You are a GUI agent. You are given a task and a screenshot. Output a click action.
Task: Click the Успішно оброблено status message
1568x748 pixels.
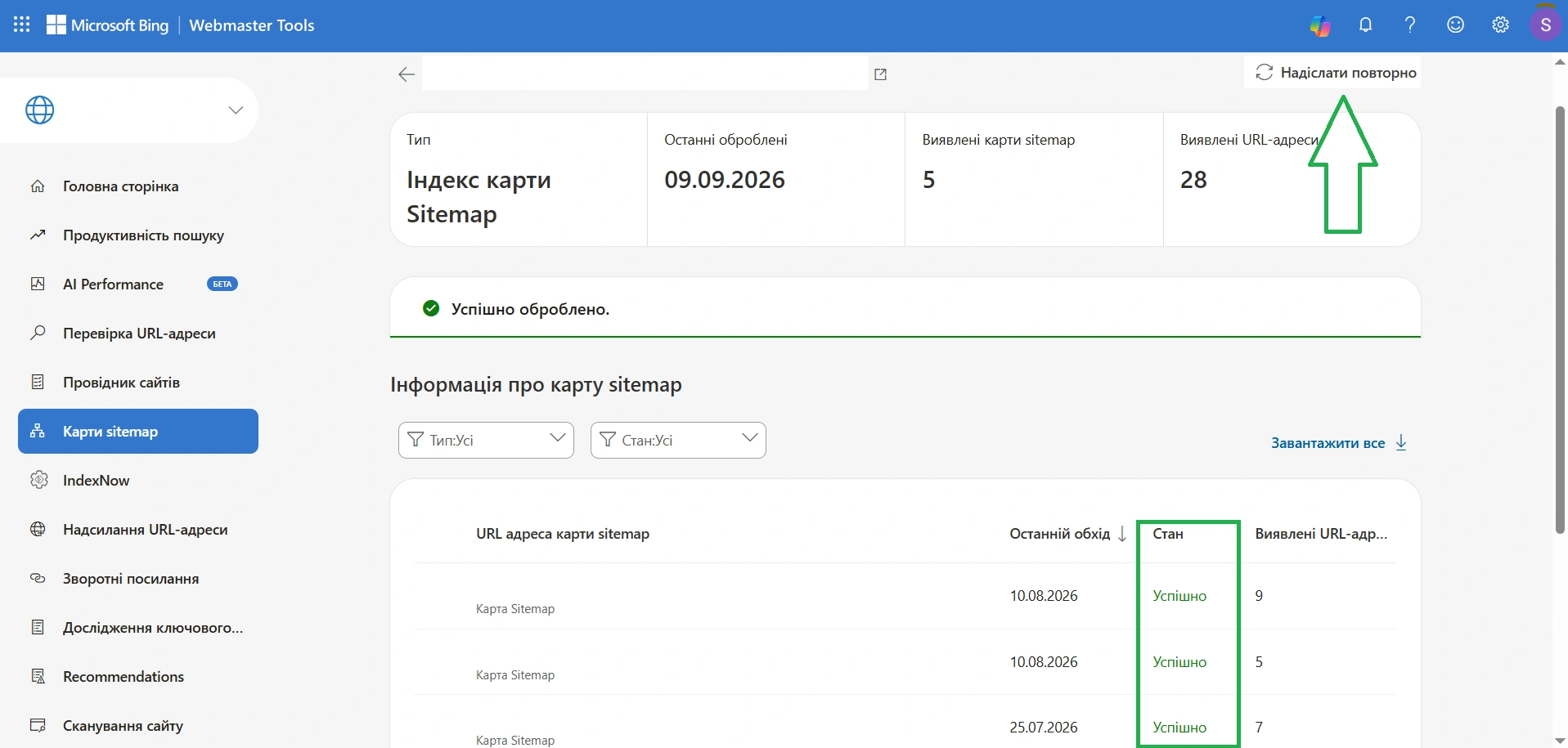click(x=530, y=309)
